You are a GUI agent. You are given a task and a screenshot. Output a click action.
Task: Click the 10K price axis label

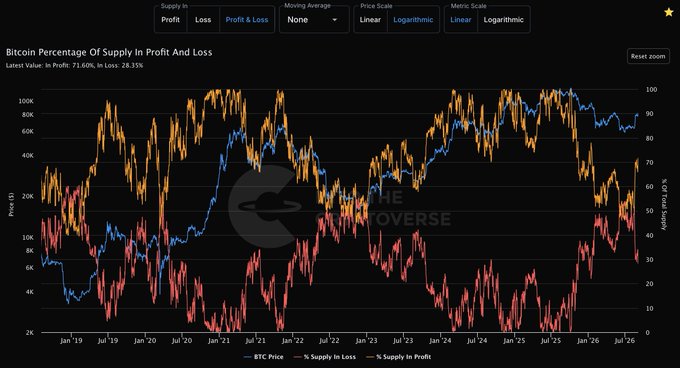28,238
